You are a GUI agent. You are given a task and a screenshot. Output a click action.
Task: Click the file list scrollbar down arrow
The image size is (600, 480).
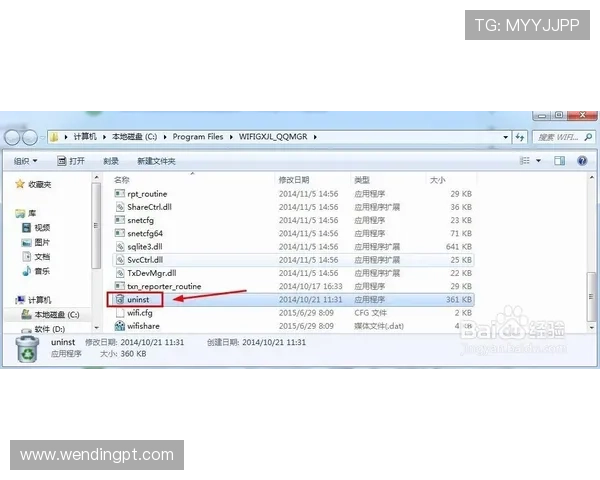592,328
